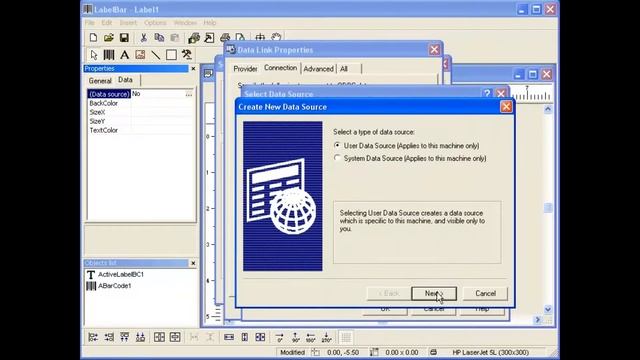The width and height of the screenshot is (640, 360).
Task: Open the hammer-and-wrench tools icon
Action: click(x=187, y=55)
